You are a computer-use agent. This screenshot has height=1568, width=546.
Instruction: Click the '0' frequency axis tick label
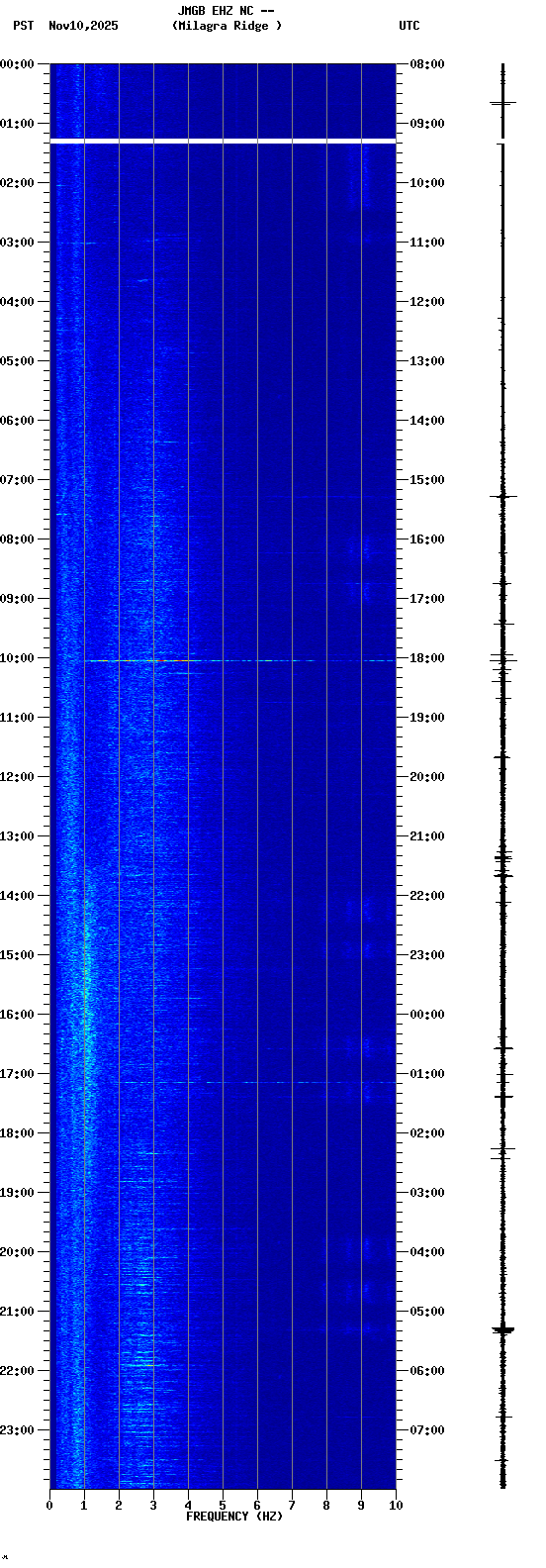click(49, 1506)
